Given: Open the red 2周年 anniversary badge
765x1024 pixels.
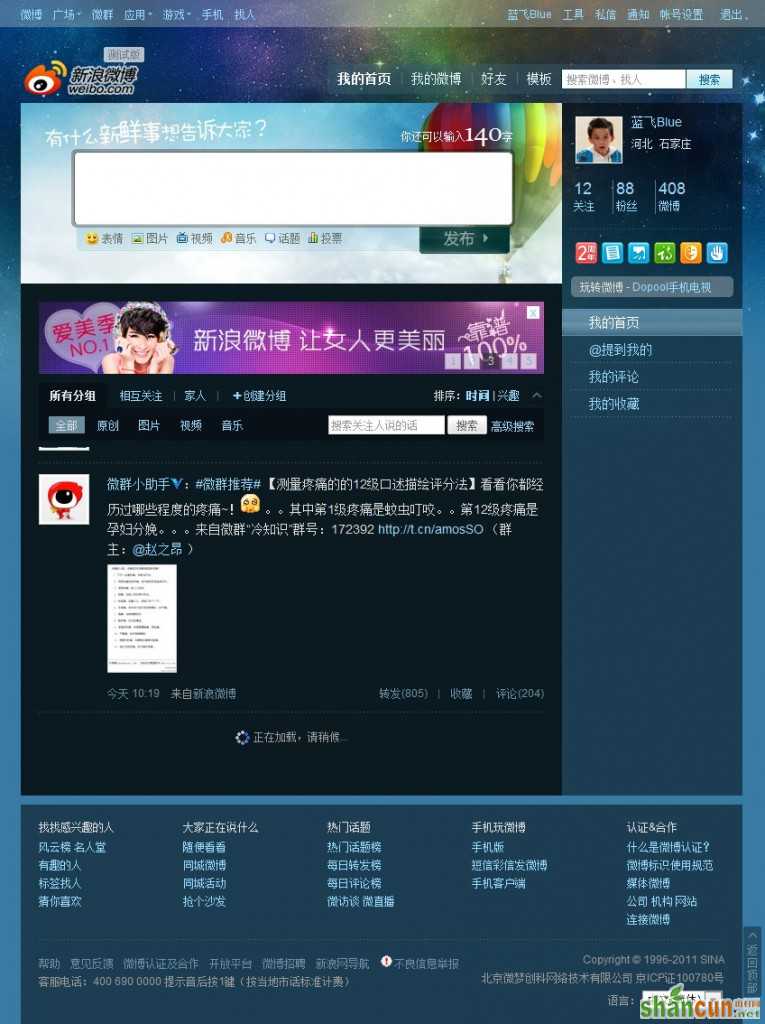Looking at the screenshot, I should click(586, 253).
